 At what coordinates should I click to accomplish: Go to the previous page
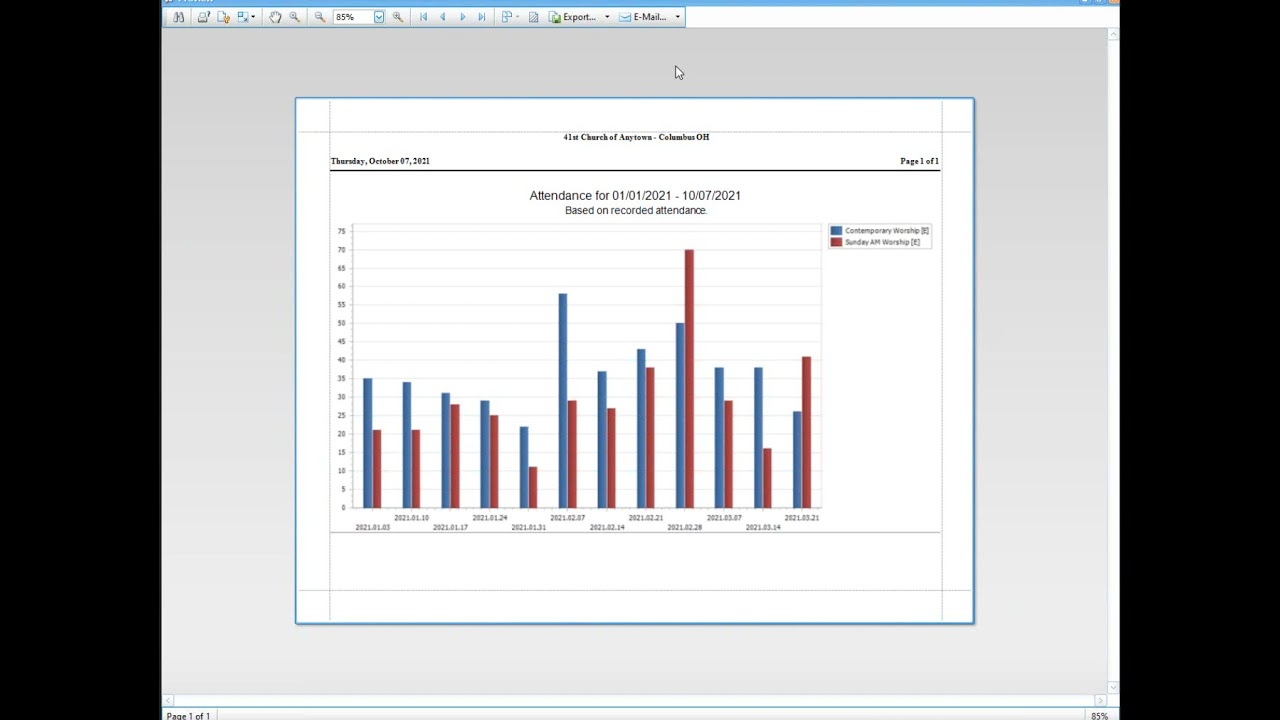[443, 17]
